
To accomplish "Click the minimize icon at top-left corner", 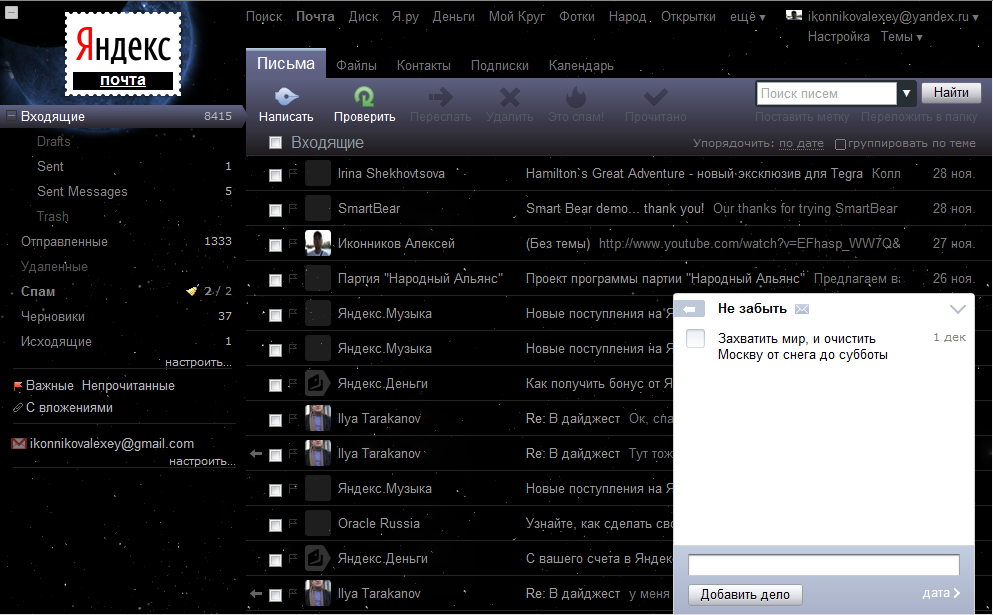I will (11, 12).
